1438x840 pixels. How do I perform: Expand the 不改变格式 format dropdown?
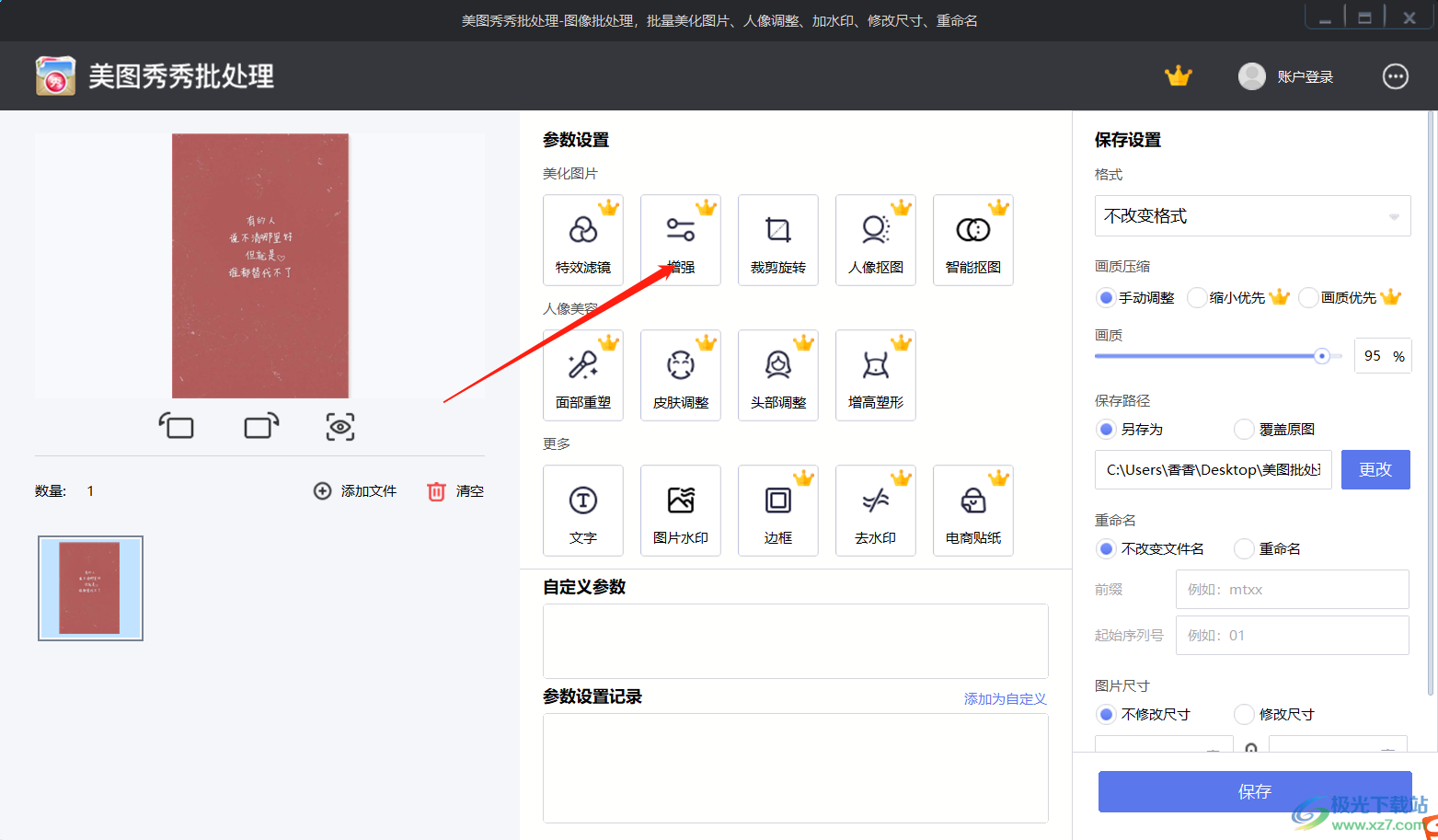point(1252,216)
